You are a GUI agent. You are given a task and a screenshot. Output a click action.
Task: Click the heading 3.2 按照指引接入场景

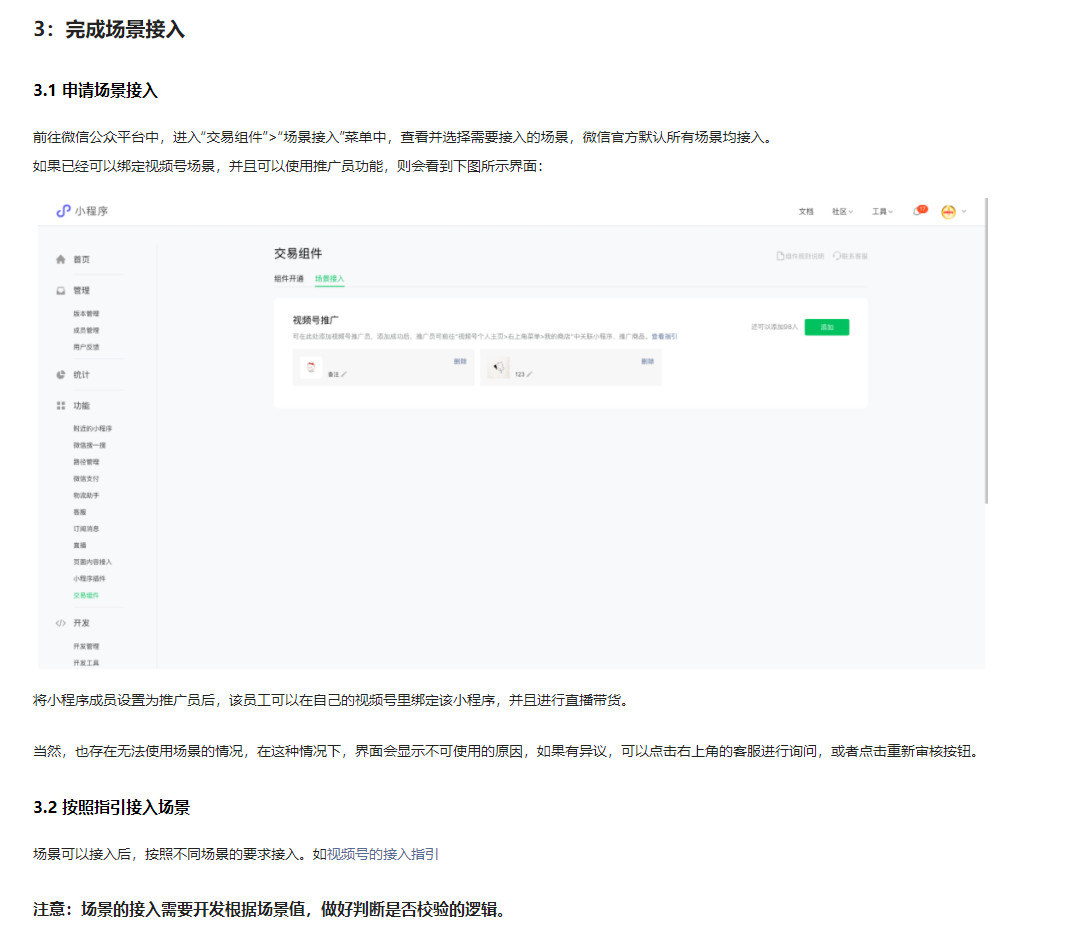coord(111,807)
